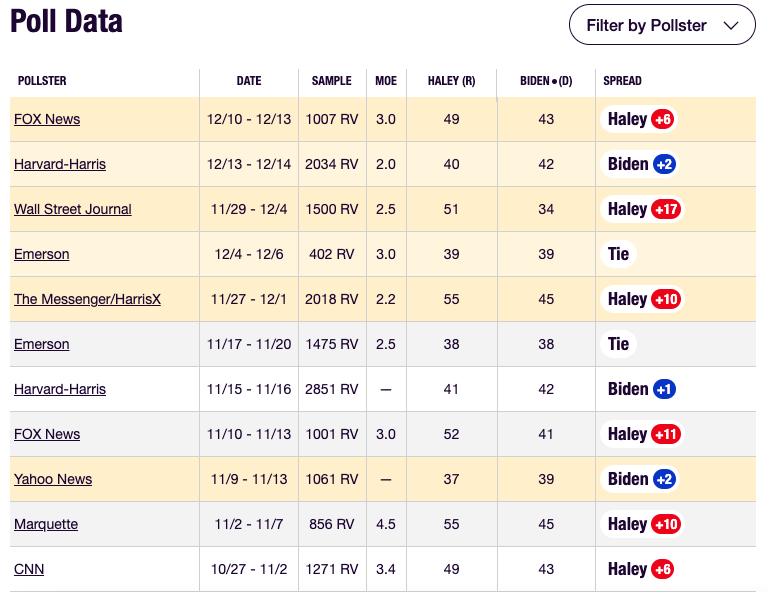Click the Haley +10 badge in the Messenger/HarrisX row
This screenshot has height=592, width=768.
642,299
